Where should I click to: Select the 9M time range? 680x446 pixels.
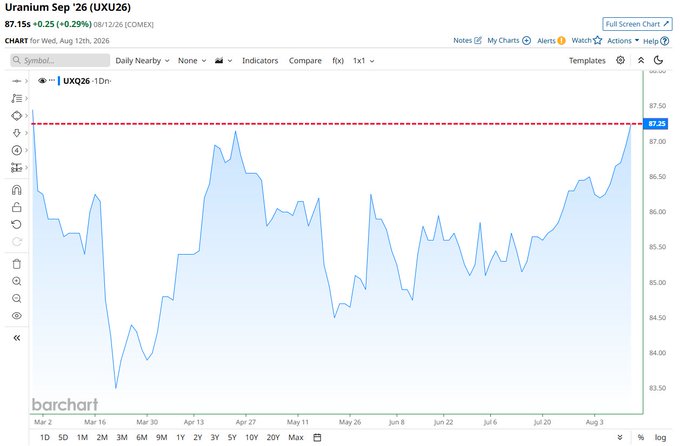pos(162,437)
